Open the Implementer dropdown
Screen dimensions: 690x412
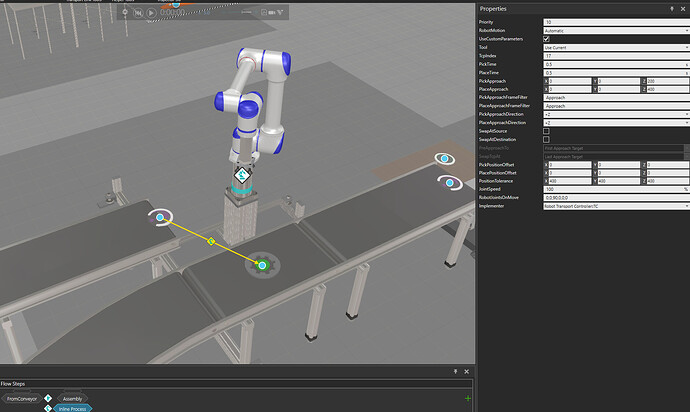coord(616,206)
